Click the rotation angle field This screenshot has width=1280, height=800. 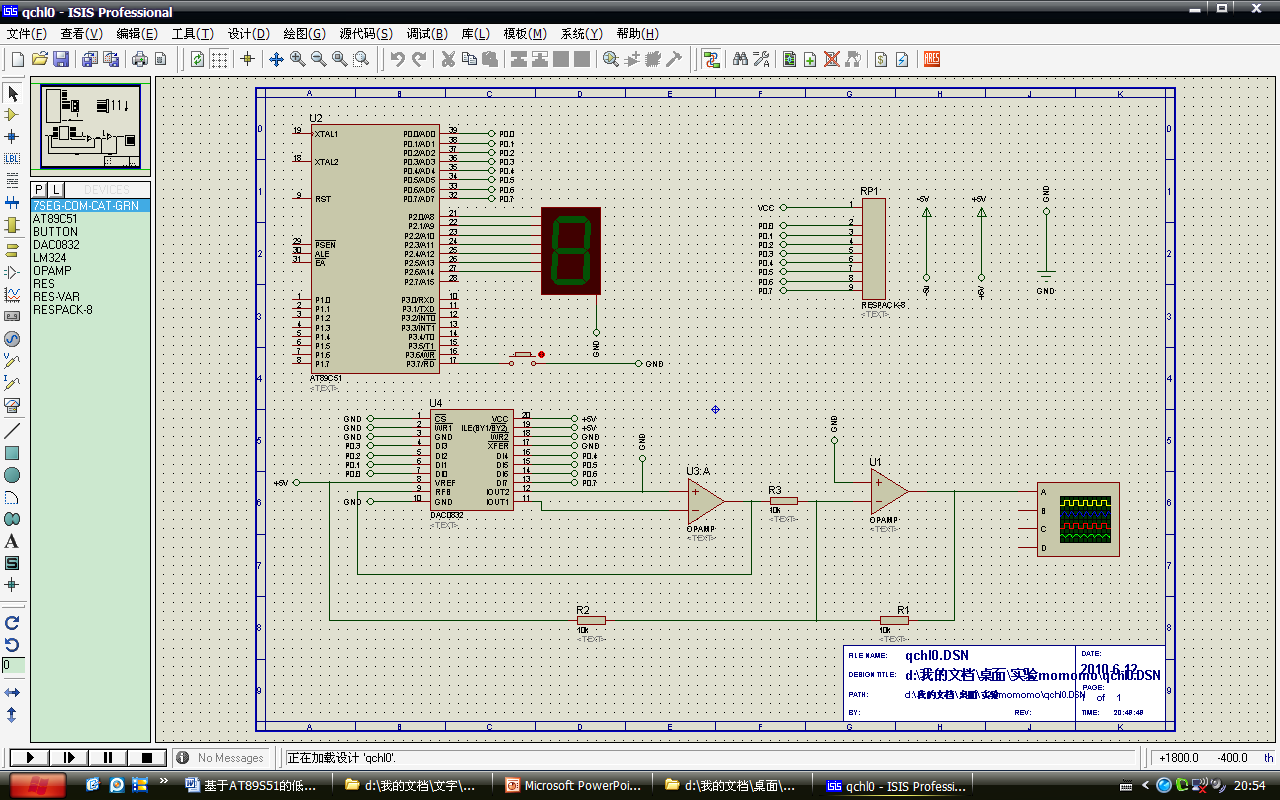point(13,665)
